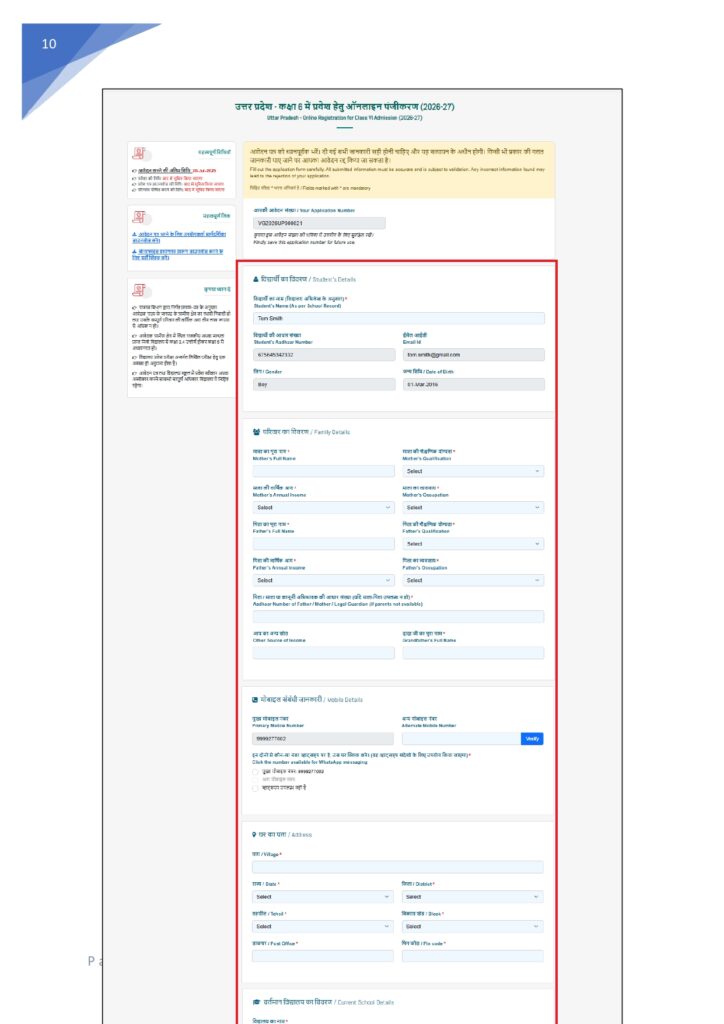Click the icon on the top sidebar dates card
The image size is (724, 1024).
141,153
